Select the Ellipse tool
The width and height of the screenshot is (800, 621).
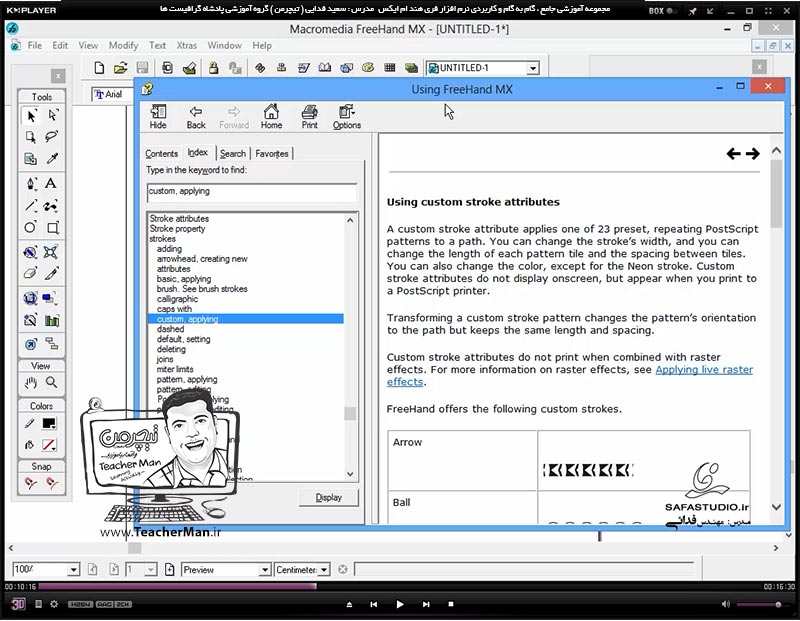(x=31, y=227)
